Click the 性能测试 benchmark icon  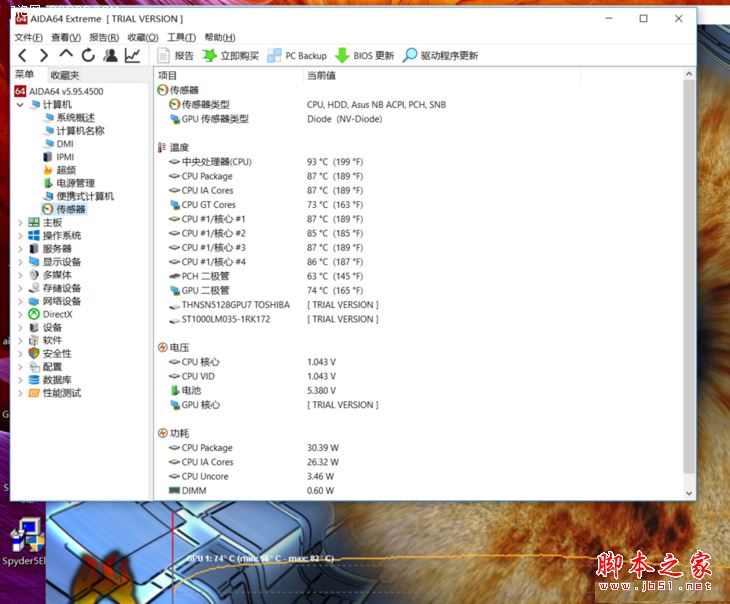point(34,393)
